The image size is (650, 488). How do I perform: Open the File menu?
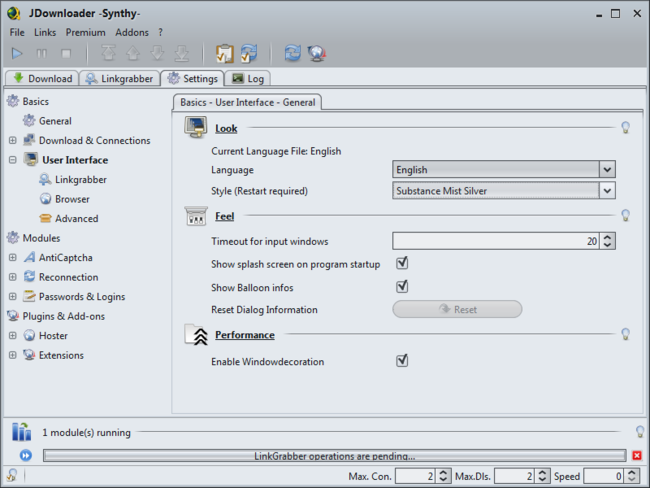click(x=17, y=32)
